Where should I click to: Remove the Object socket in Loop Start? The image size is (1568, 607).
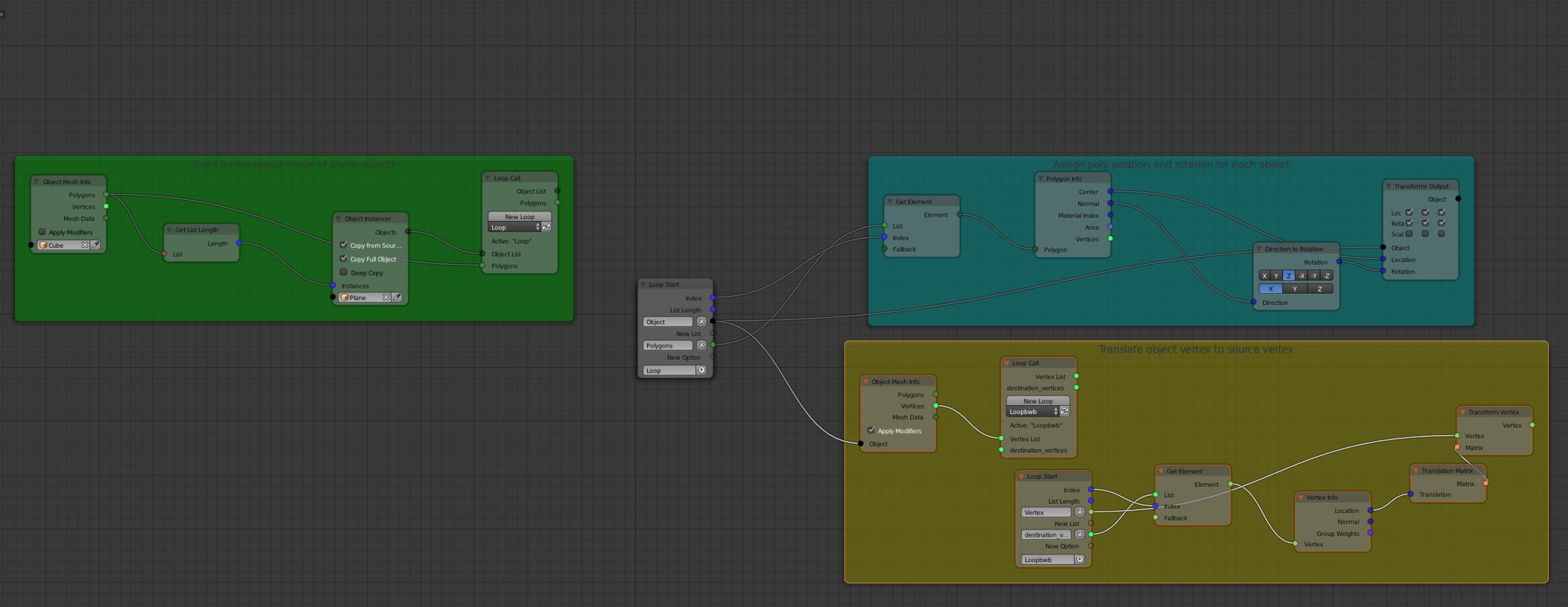(701, 321)
